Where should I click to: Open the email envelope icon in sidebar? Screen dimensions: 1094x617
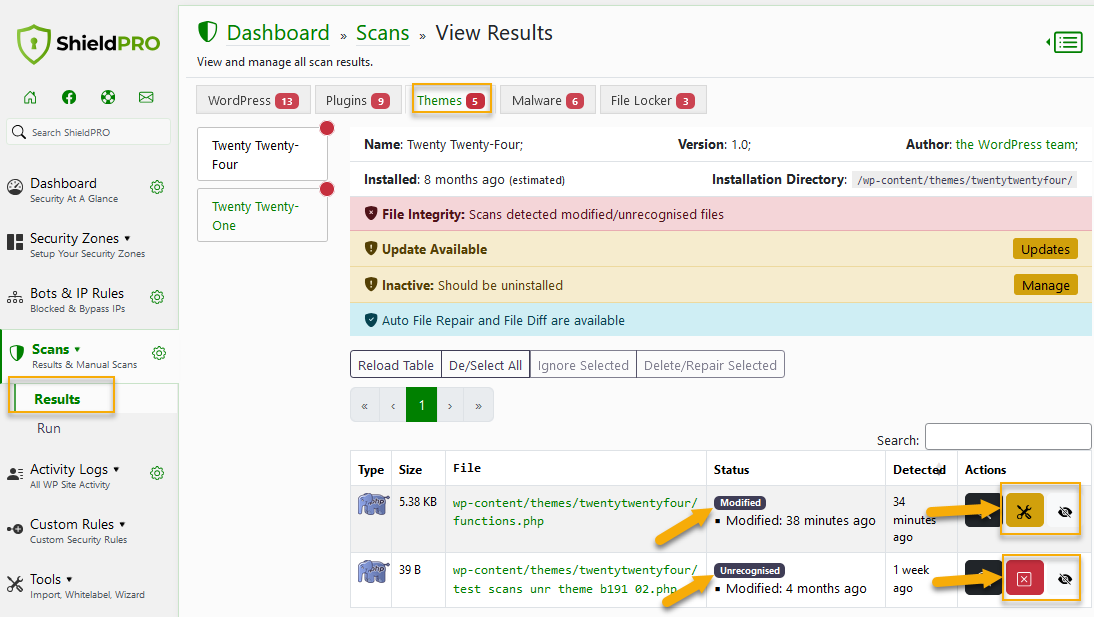(x=146, y=98)
